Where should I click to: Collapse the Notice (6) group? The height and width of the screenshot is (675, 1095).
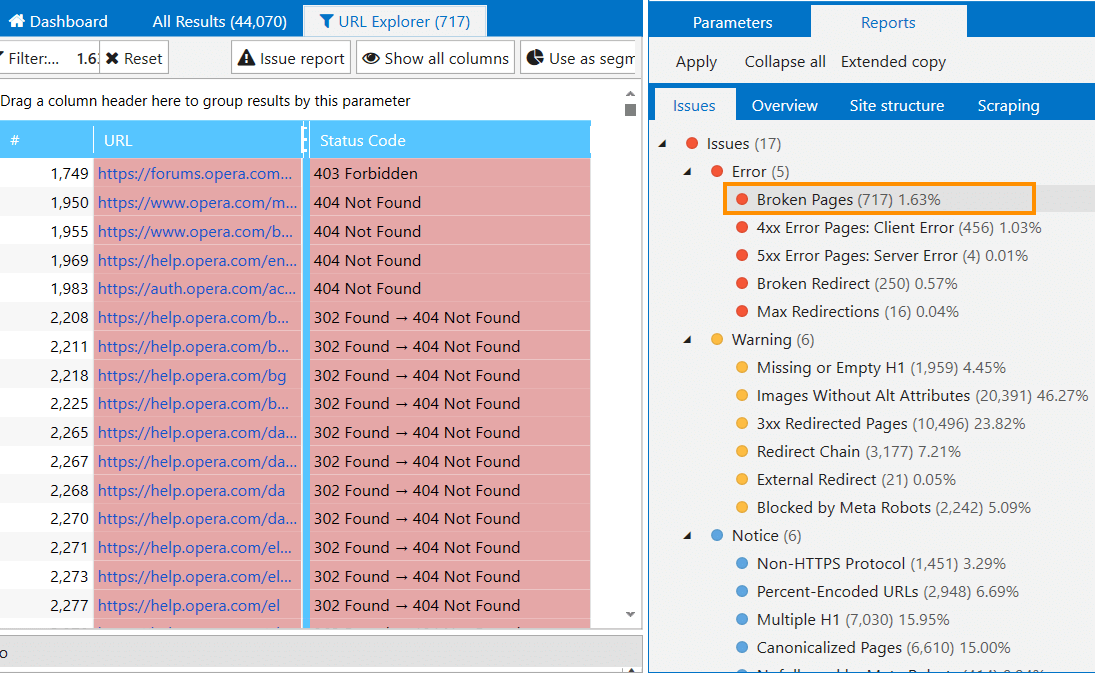688,535
